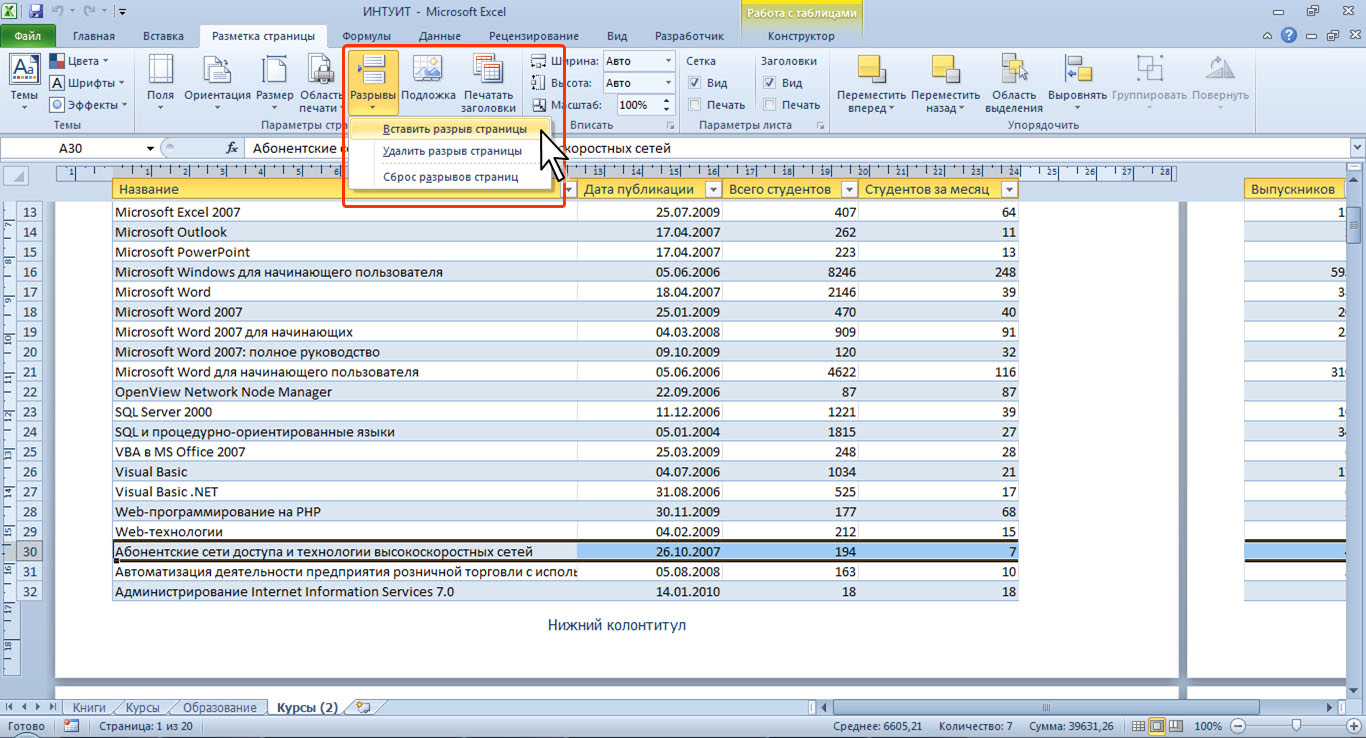The image size is (1366, 738).
Task: Click the Разрывы (Breaks) button
Action: click(373, 82)
